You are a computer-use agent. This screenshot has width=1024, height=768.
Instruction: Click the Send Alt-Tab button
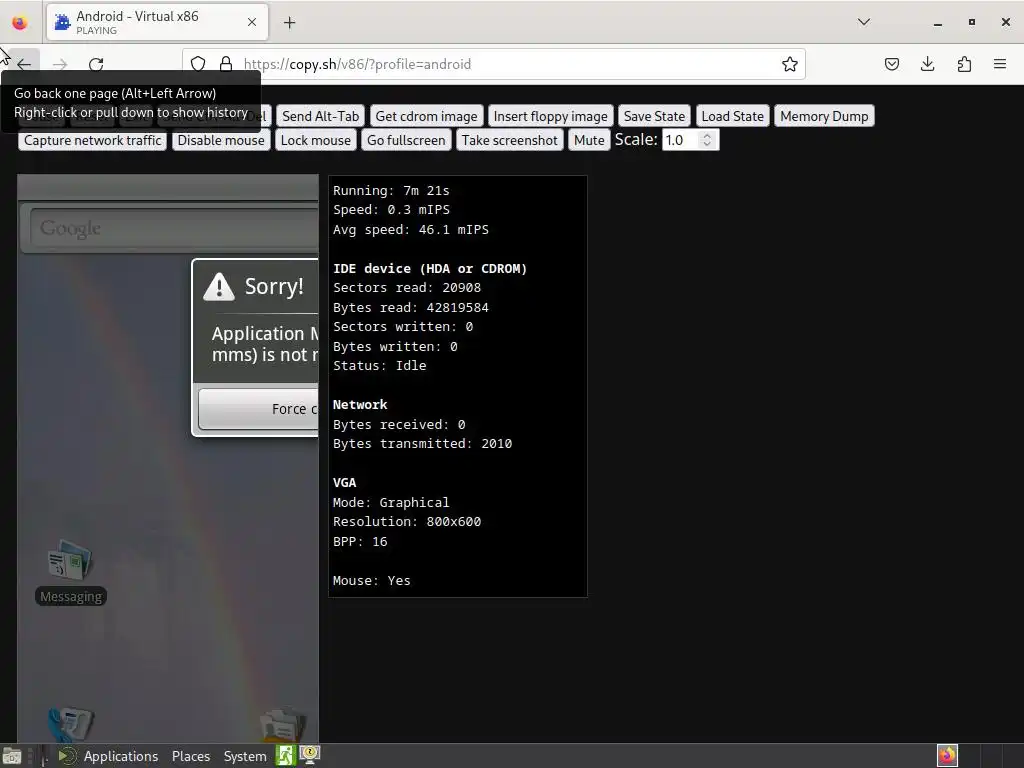point(321,116)
